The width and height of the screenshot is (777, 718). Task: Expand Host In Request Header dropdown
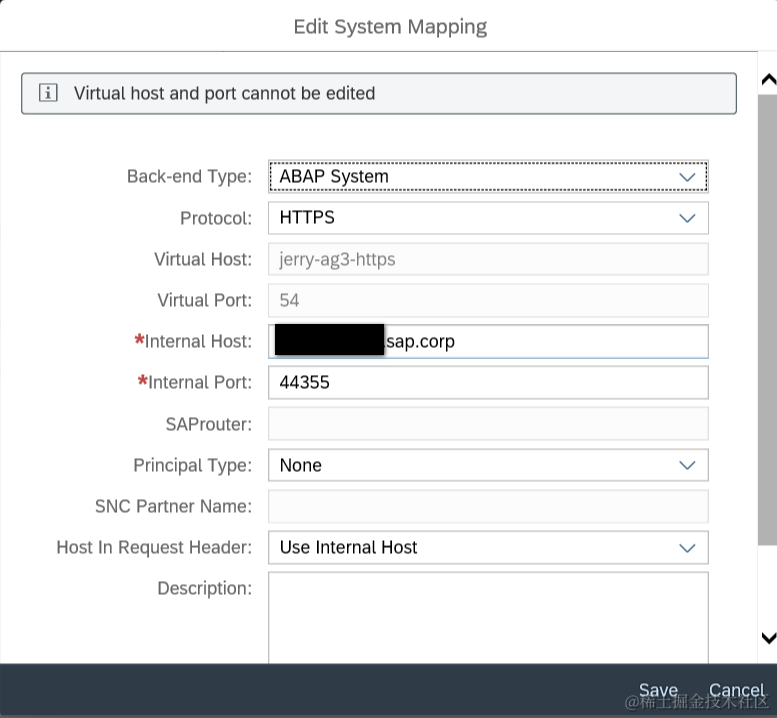point(488,548)
